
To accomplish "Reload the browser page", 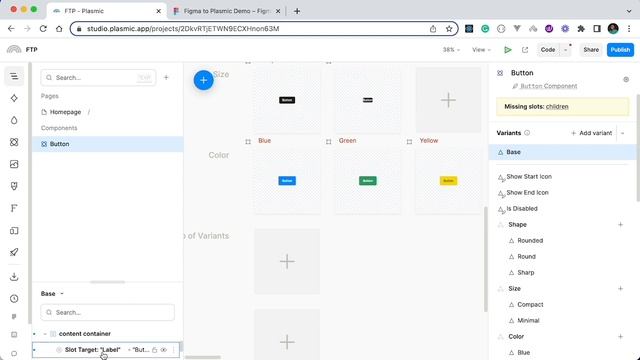I will click(x=43, y=29).
